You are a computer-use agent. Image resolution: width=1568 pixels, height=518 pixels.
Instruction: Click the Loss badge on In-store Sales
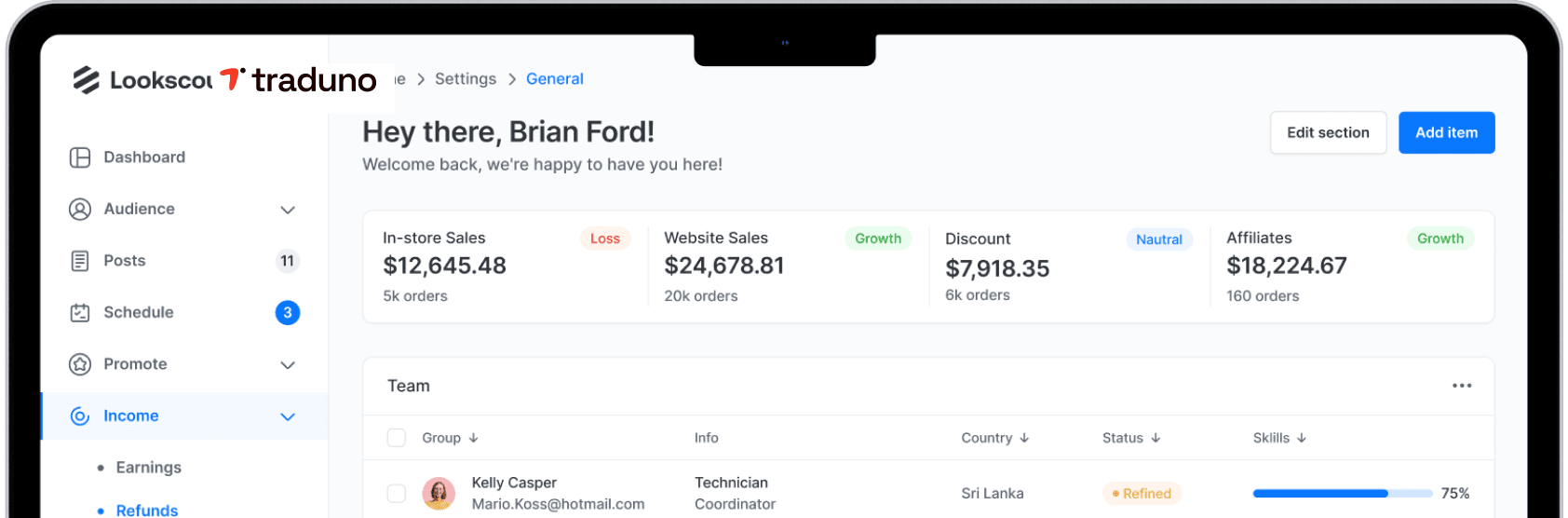pos(605,239)
